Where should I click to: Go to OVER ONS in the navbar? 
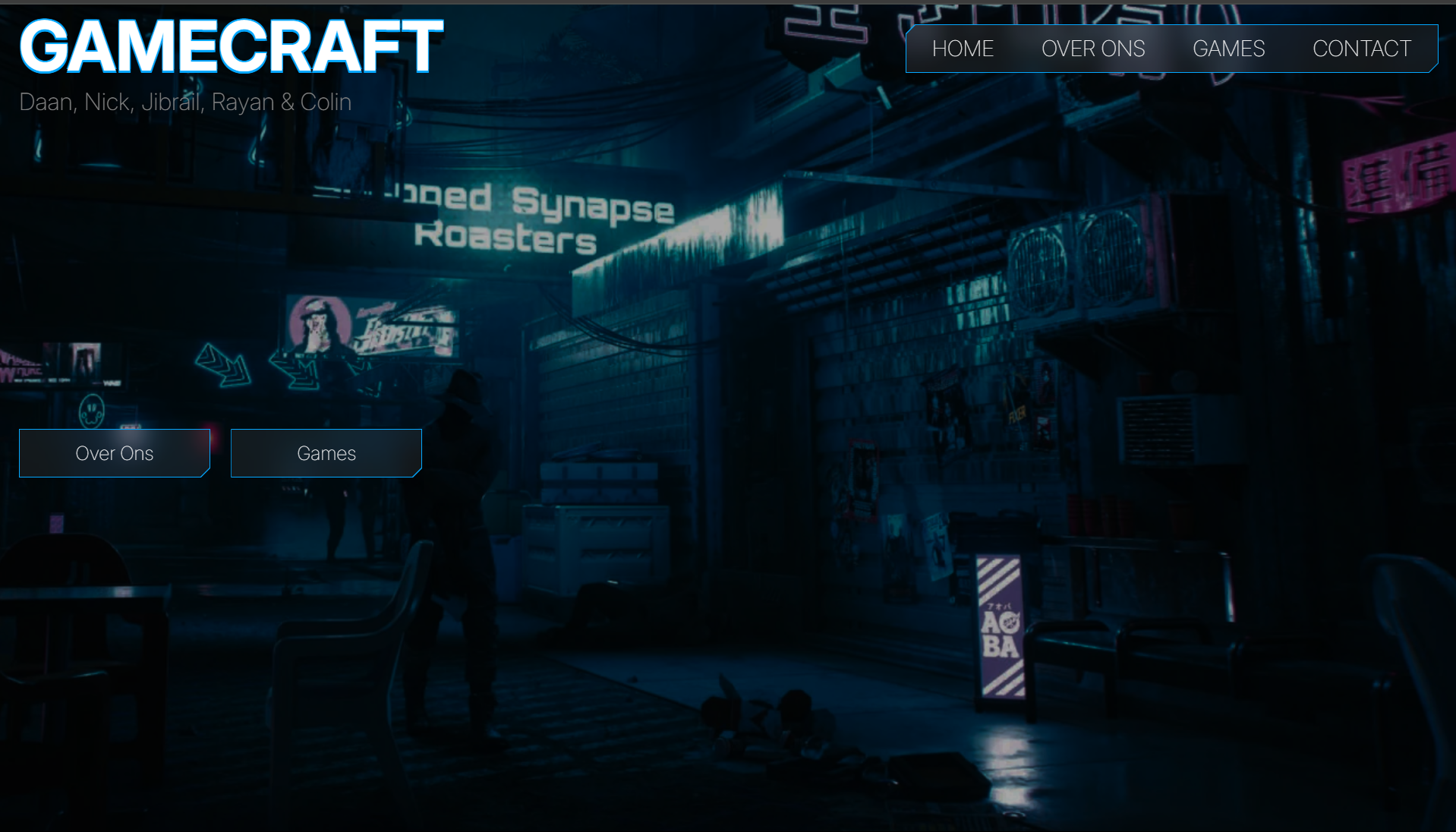tap(1092, 49)
